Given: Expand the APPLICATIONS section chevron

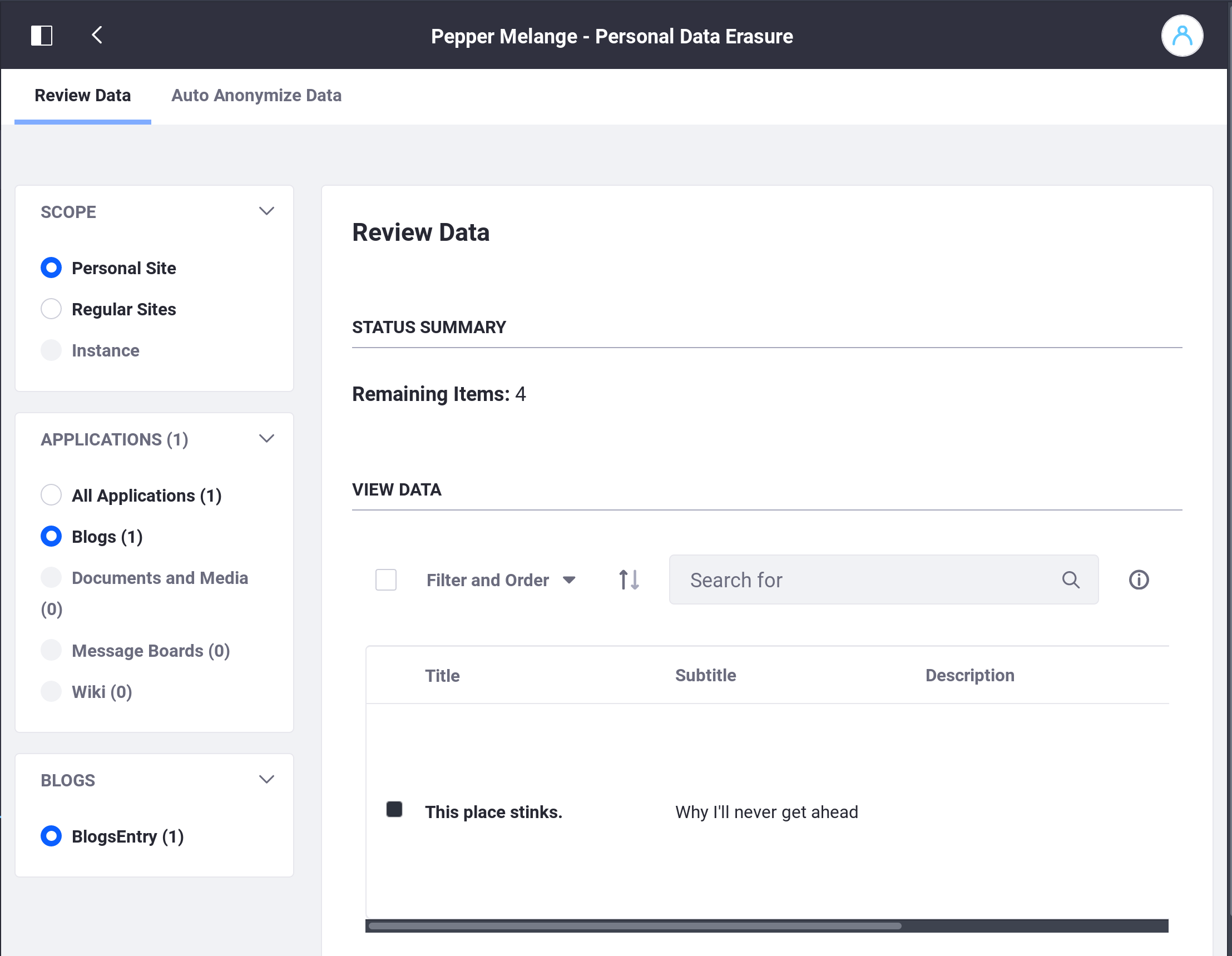Looking at the screenshot, I should point(266,438).
